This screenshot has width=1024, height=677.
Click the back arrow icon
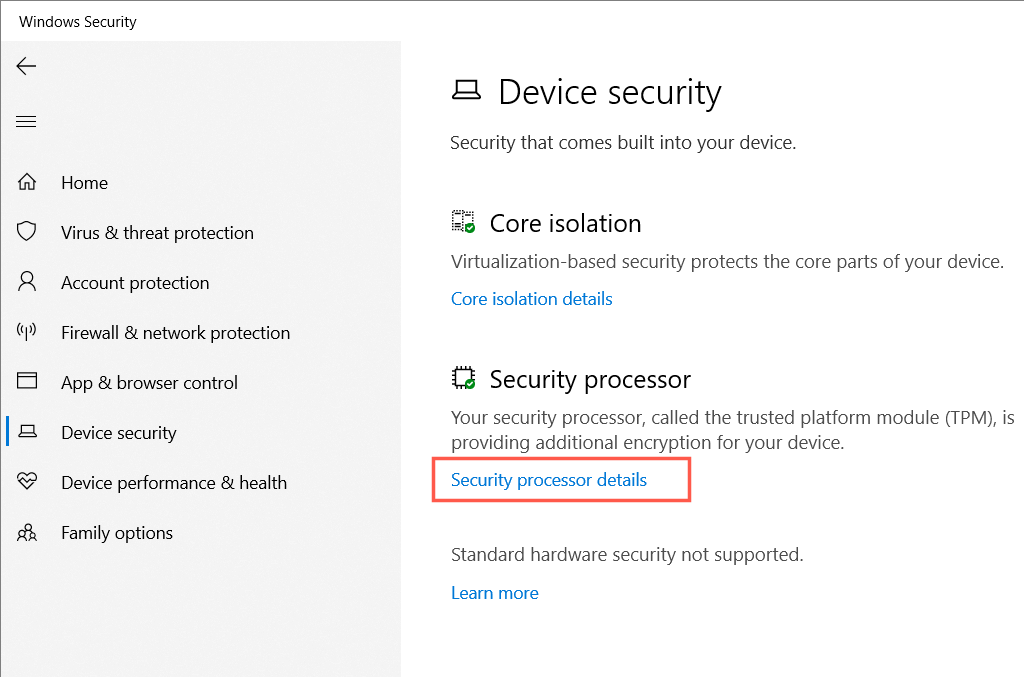tap(26, 66)
